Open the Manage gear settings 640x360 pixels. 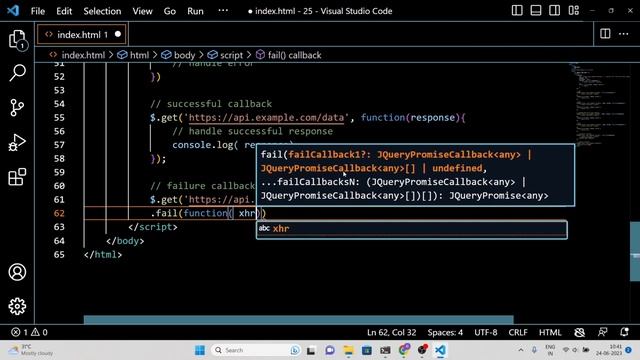tap(17, 306)
